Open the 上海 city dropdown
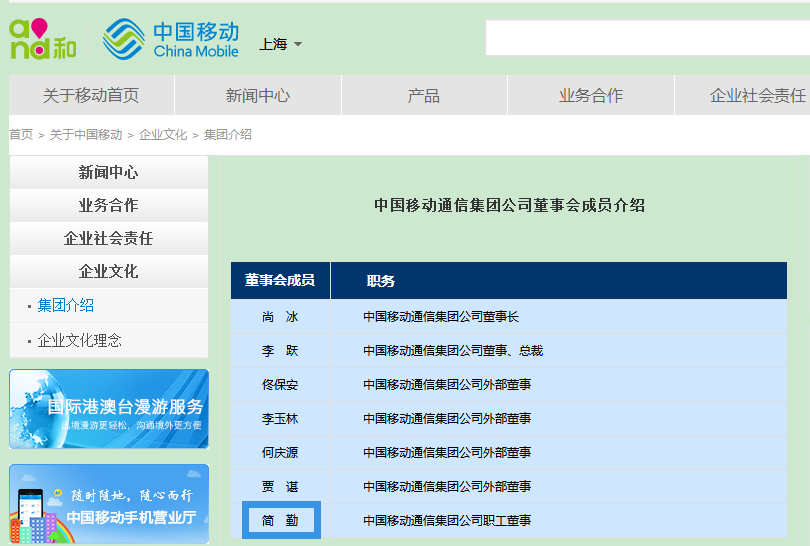 (280, 44)
